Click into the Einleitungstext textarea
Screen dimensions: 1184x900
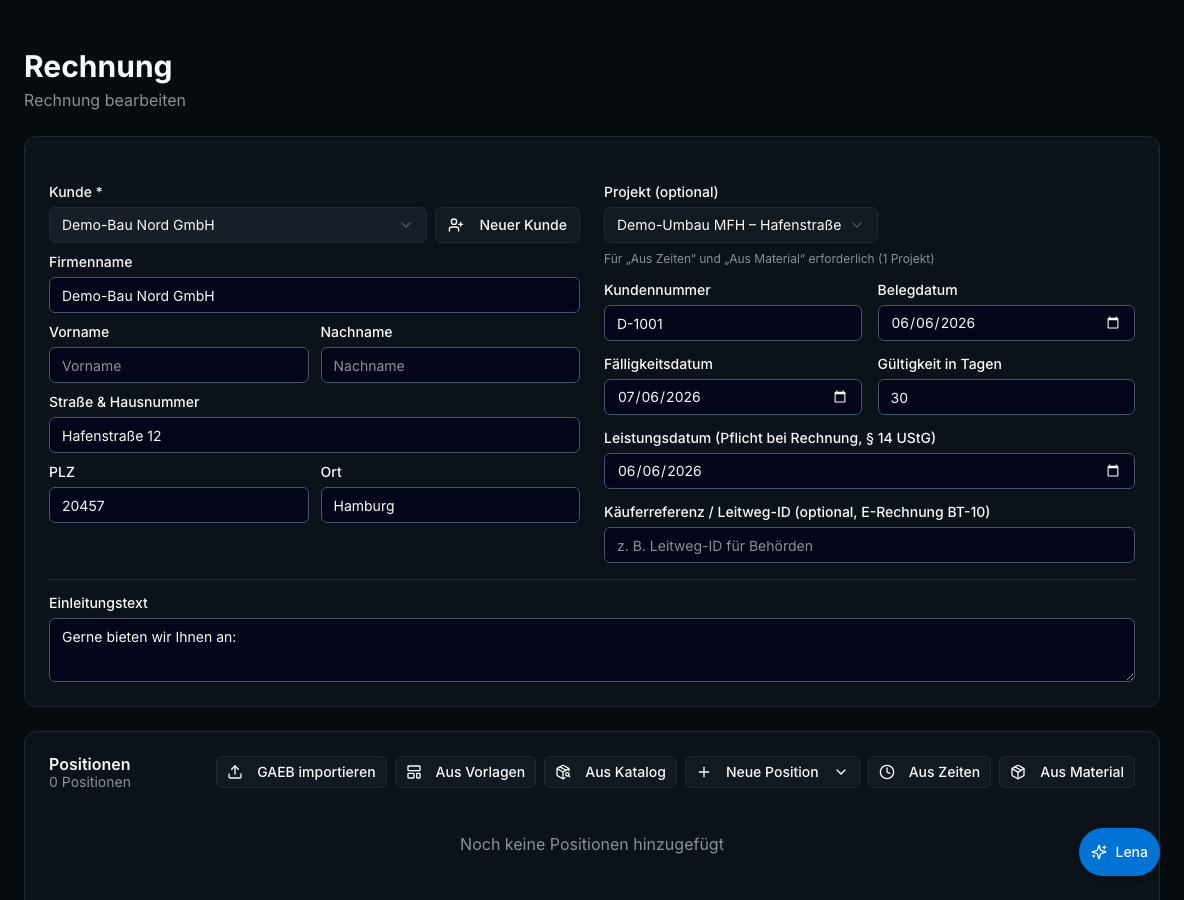591,650
